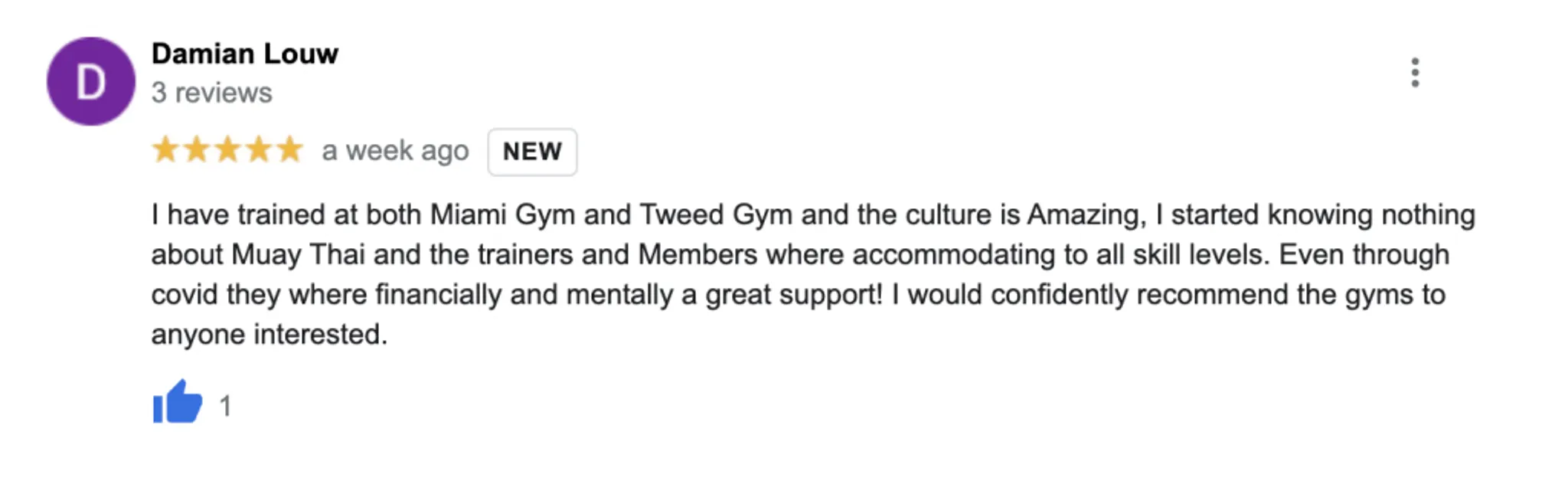Click "anyone interested." on the last line

[269, 335]
